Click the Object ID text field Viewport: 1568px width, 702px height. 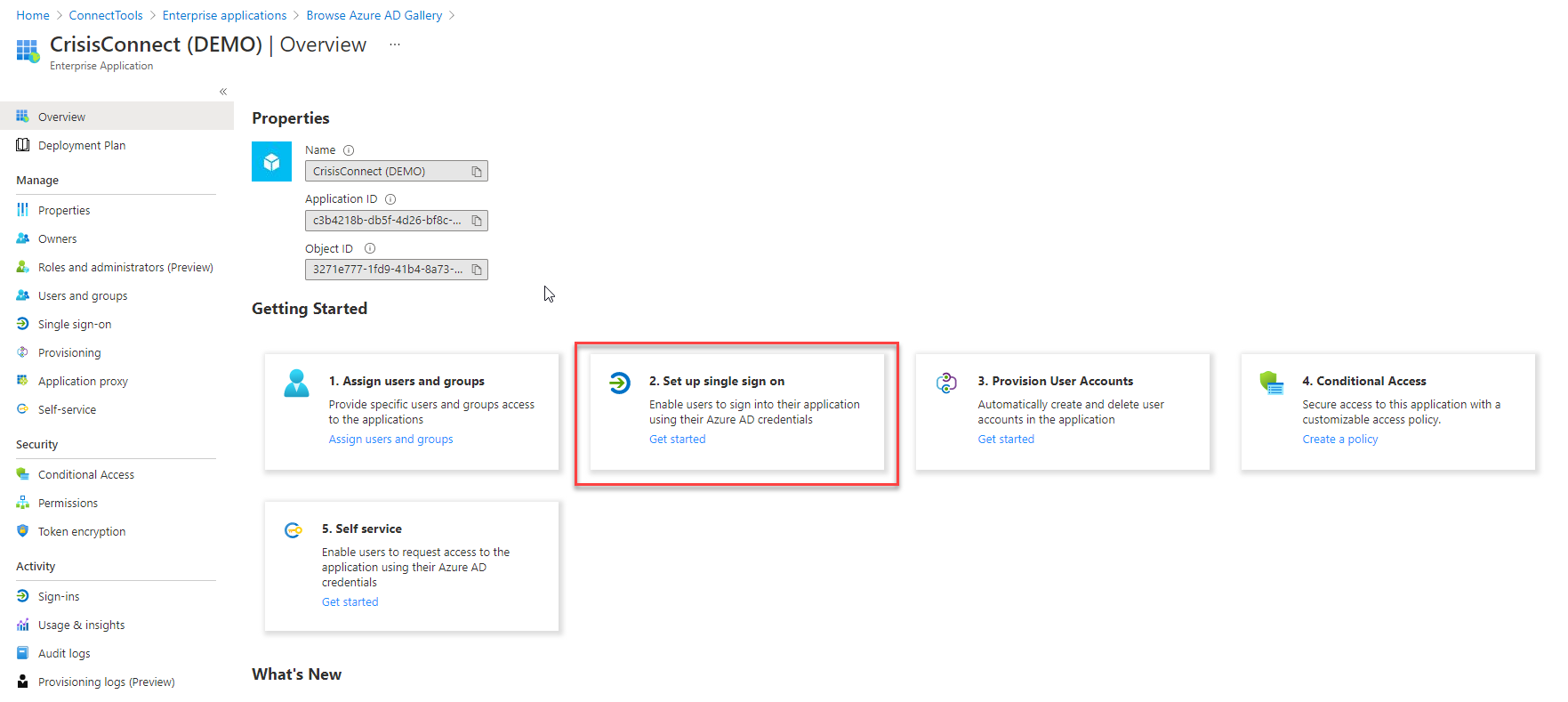coord(397,269)
